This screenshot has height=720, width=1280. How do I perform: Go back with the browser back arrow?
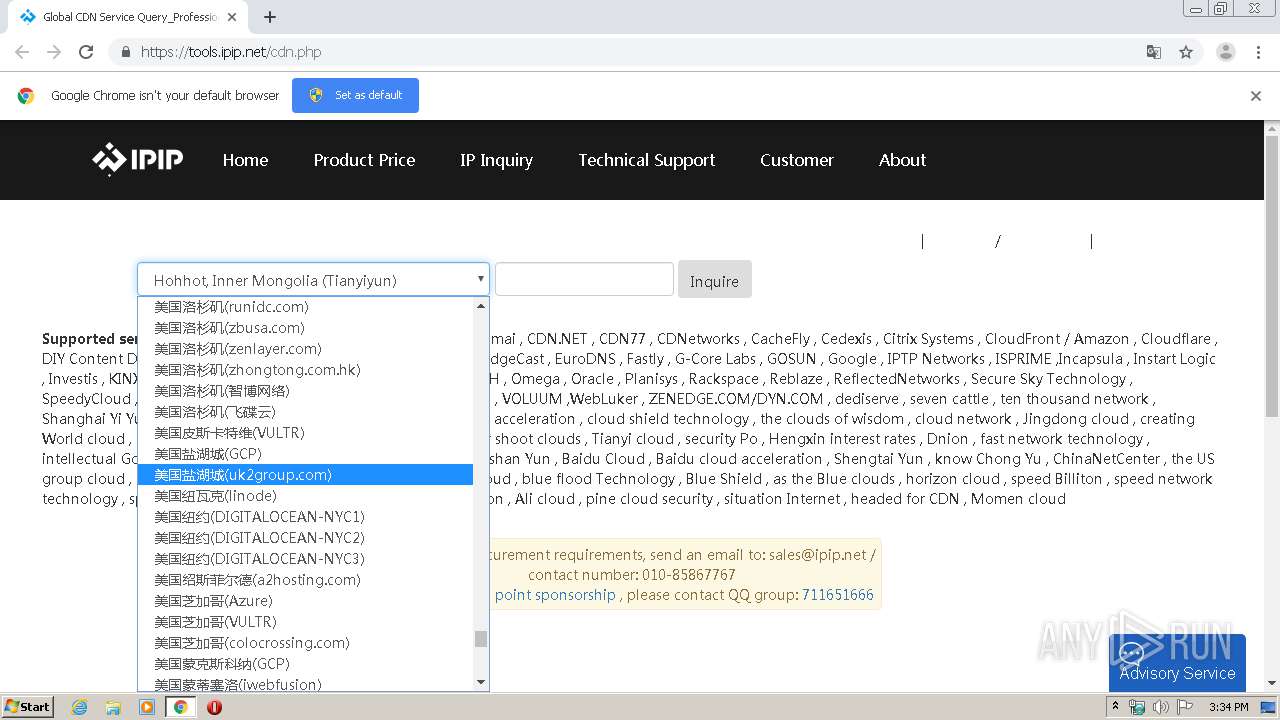point(22,52)
